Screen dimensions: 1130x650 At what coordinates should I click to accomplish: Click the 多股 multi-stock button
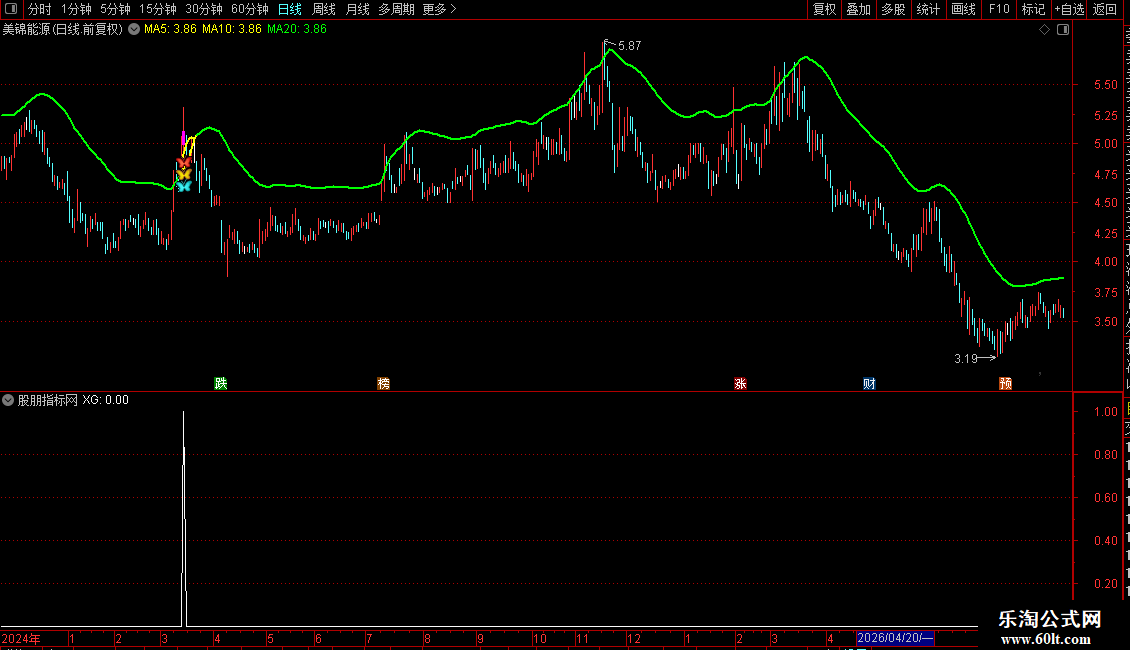(x=894, y=9)
